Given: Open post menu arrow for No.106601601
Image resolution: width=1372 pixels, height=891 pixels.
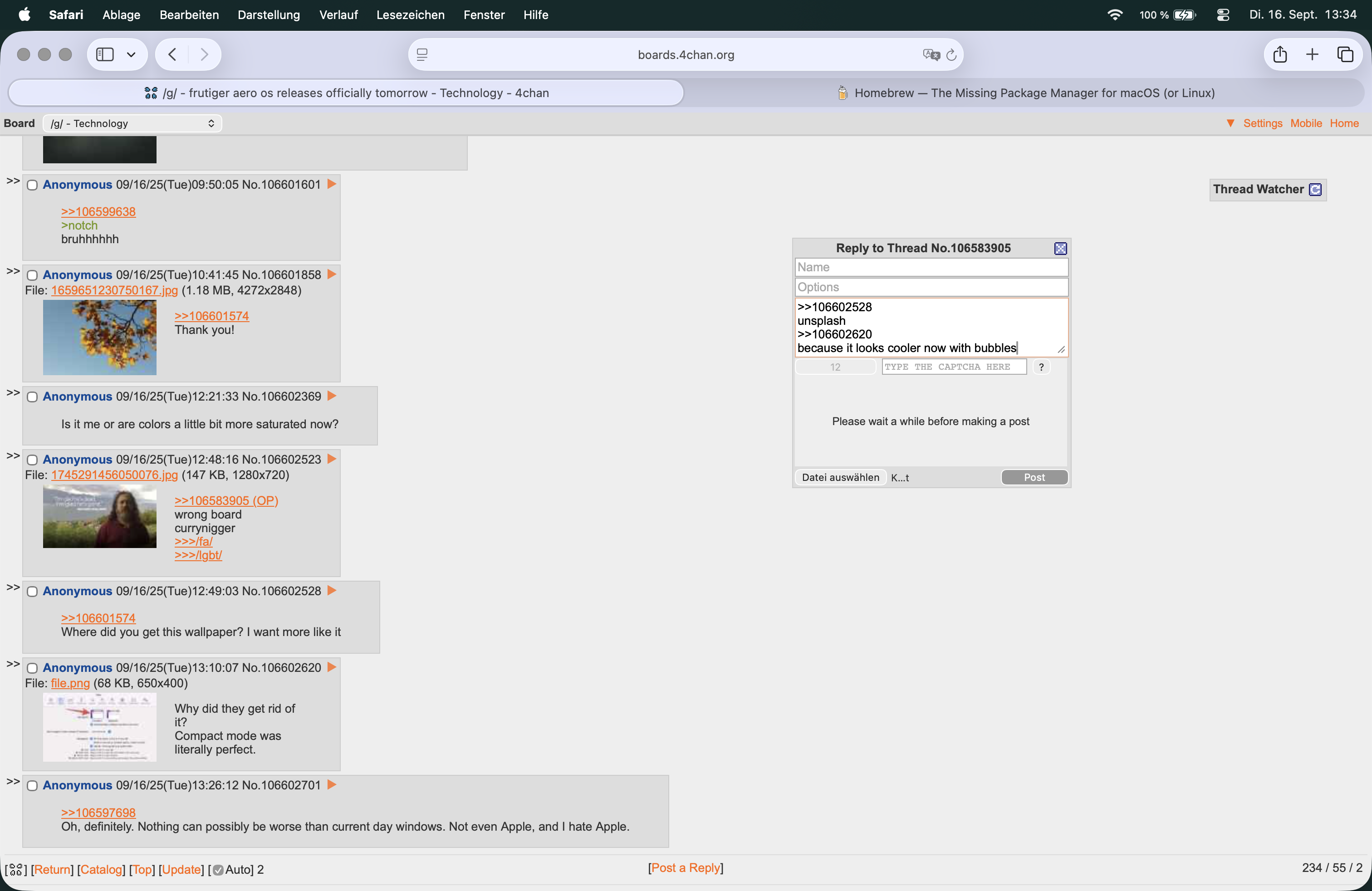Looking at the screenshot, I should click(x=332, y=184).
